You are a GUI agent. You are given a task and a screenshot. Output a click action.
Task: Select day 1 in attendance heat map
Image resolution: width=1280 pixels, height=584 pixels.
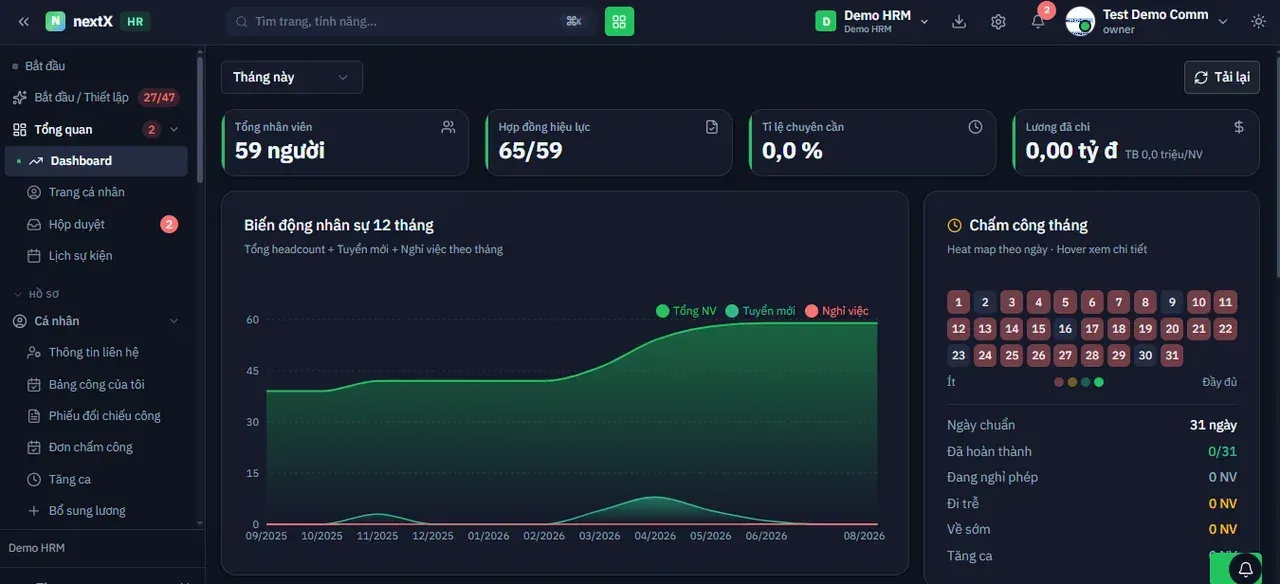point(958,302)
